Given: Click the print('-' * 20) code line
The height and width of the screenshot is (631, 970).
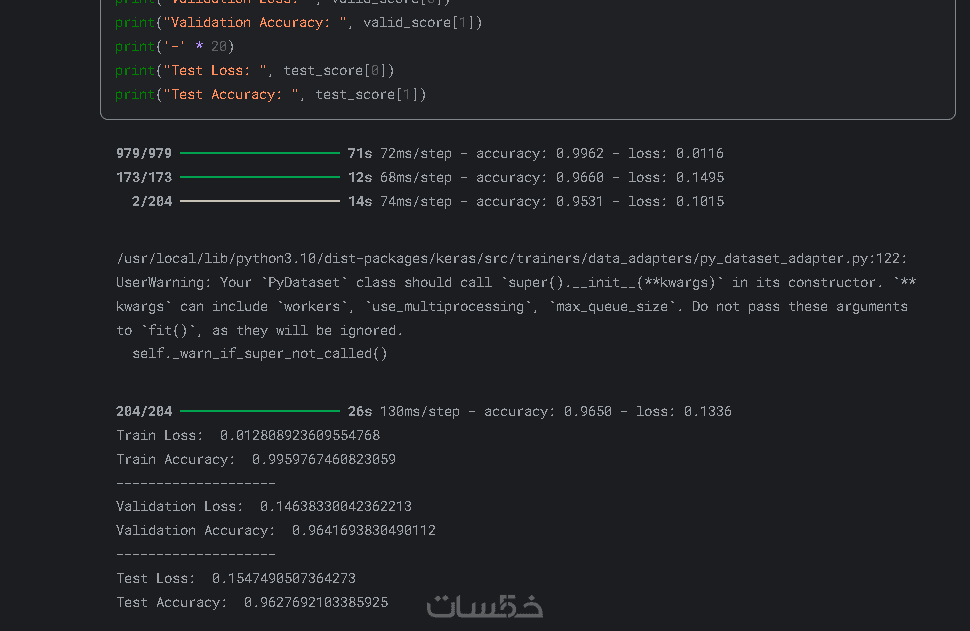Looking at the screenshot, I should [x=174, y=46].
